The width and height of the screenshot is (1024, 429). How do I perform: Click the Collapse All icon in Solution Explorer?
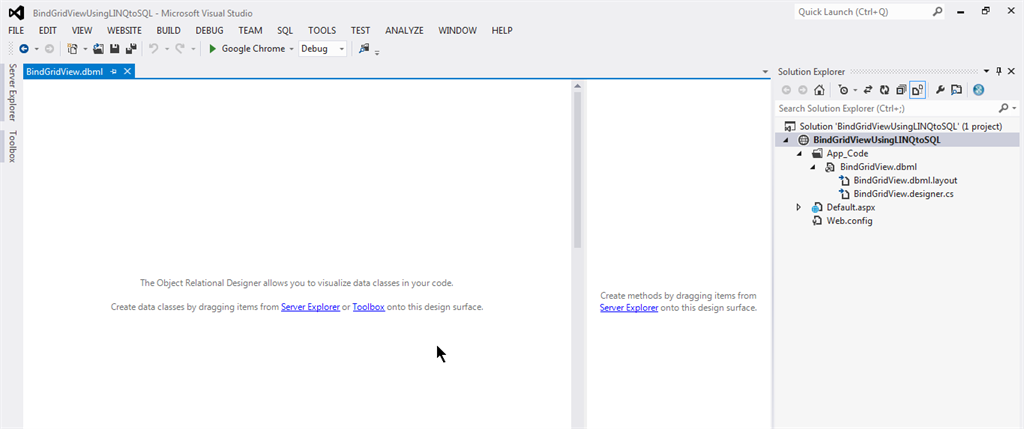[x=901, y=90]
